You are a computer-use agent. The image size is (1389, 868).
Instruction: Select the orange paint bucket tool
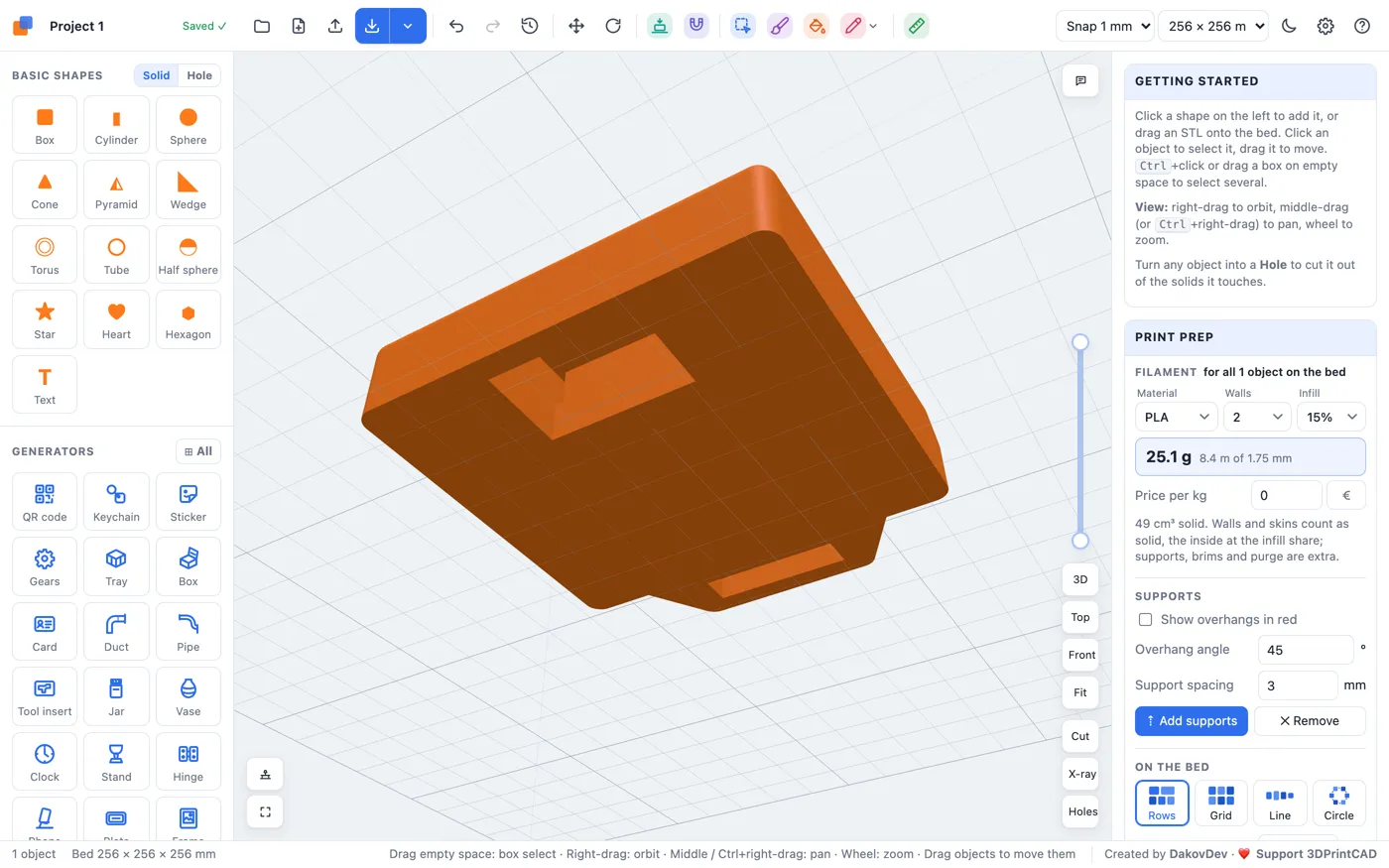click(817, 26)
